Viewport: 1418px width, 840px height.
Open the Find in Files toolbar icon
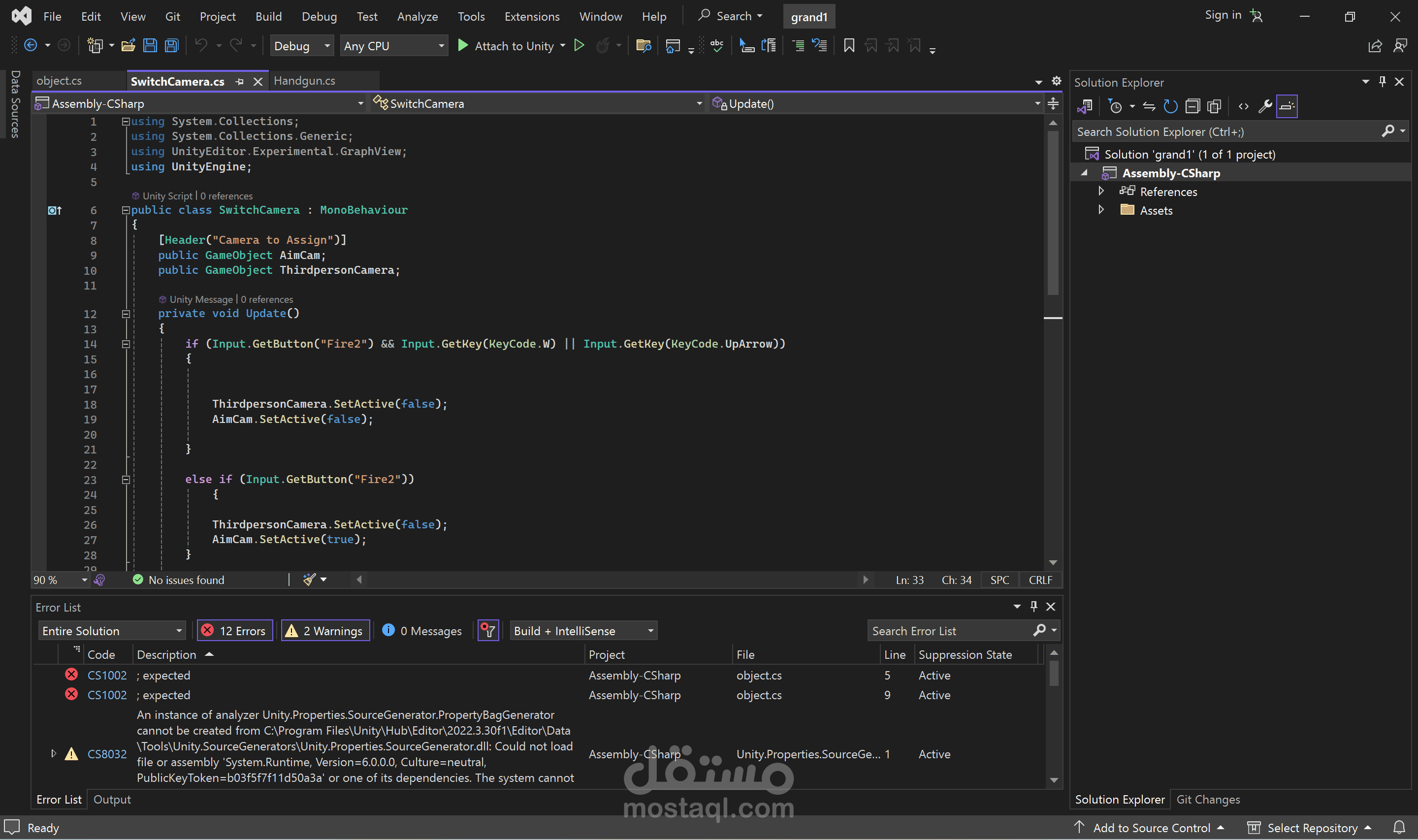[x=644, y=45]
